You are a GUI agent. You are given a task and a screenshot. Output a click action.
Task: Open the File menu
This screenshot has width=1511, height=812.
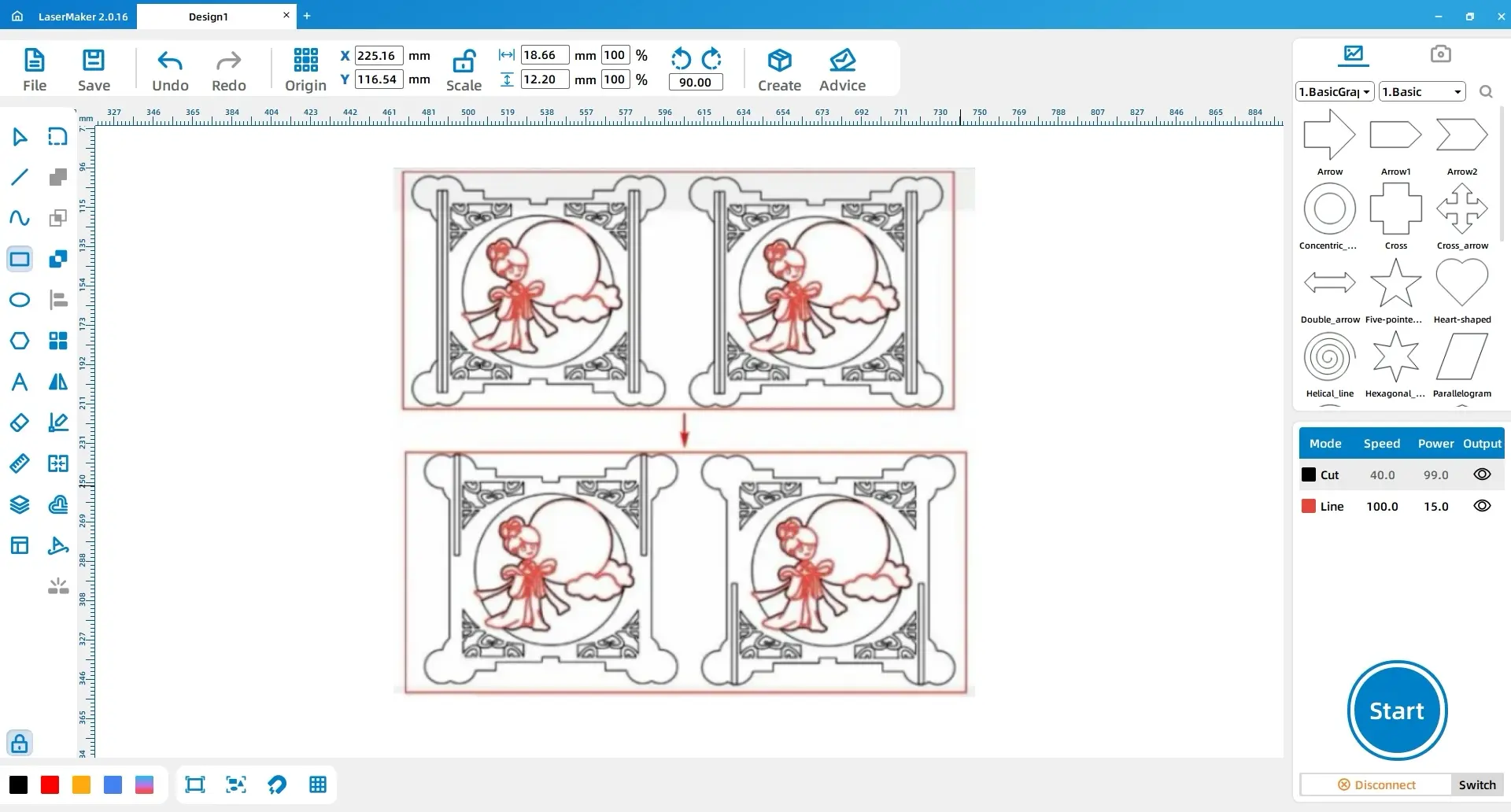click(x=35, y=70)
